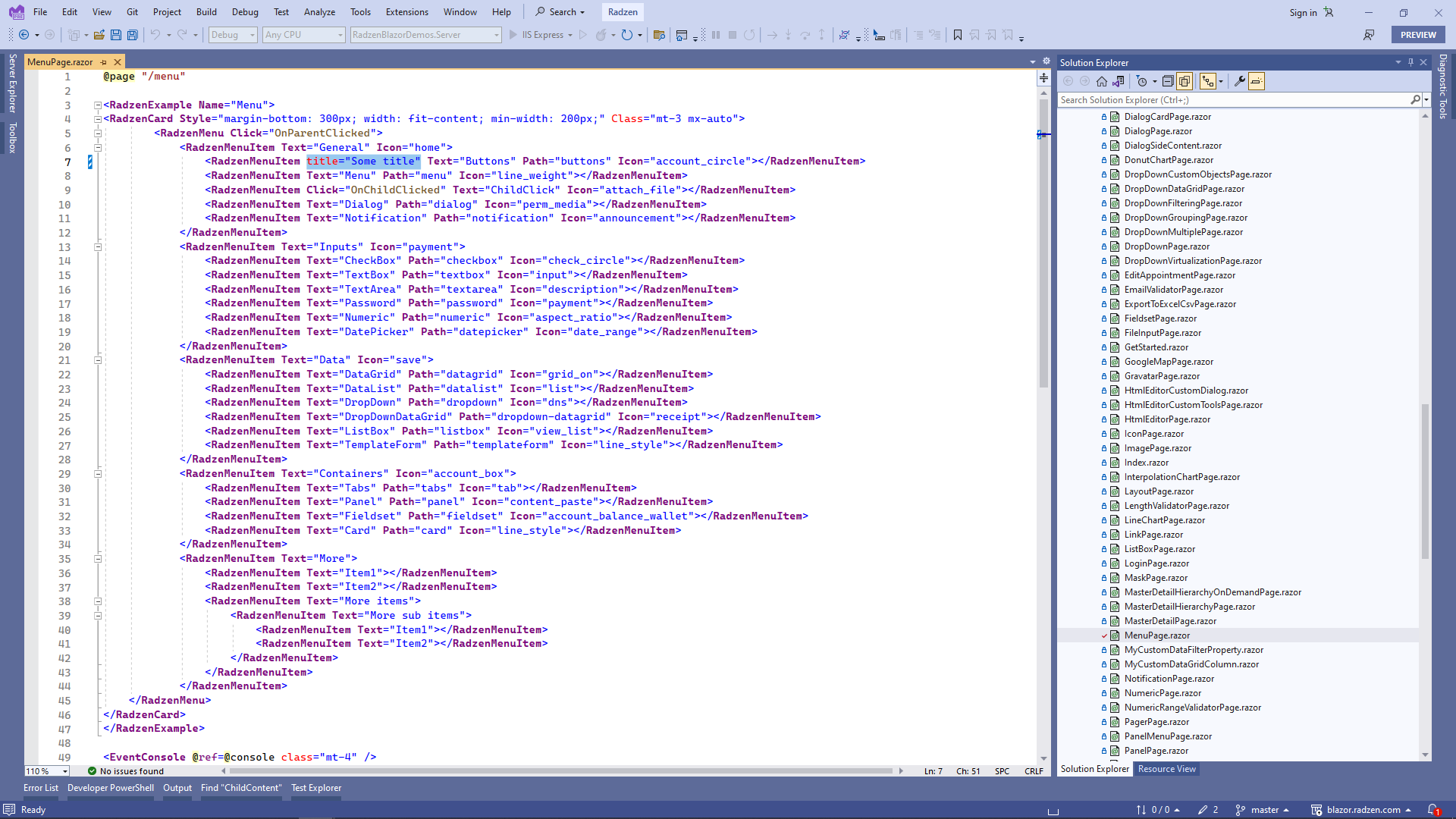The height and width of the screenshot is (819, 1456).
Task: Click the Restart circular arrow icon
Action: 627,35
